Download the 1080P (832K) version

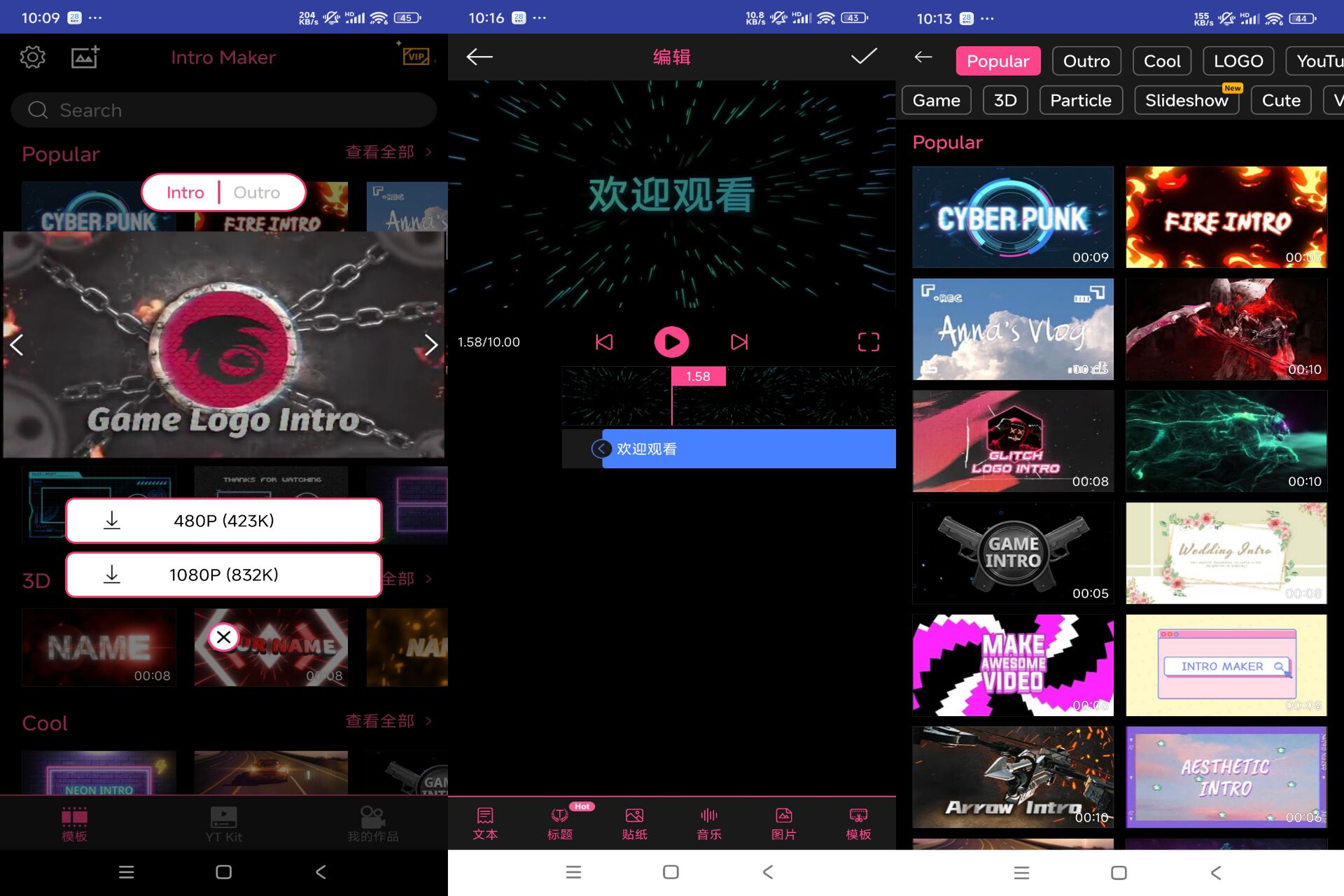224,575
